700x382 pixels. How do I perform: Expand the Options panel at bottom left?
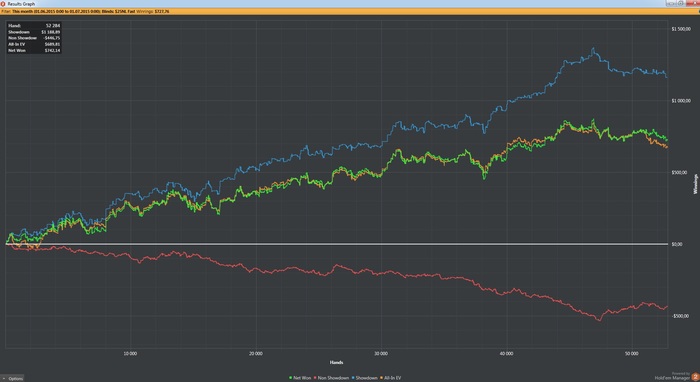12,378
